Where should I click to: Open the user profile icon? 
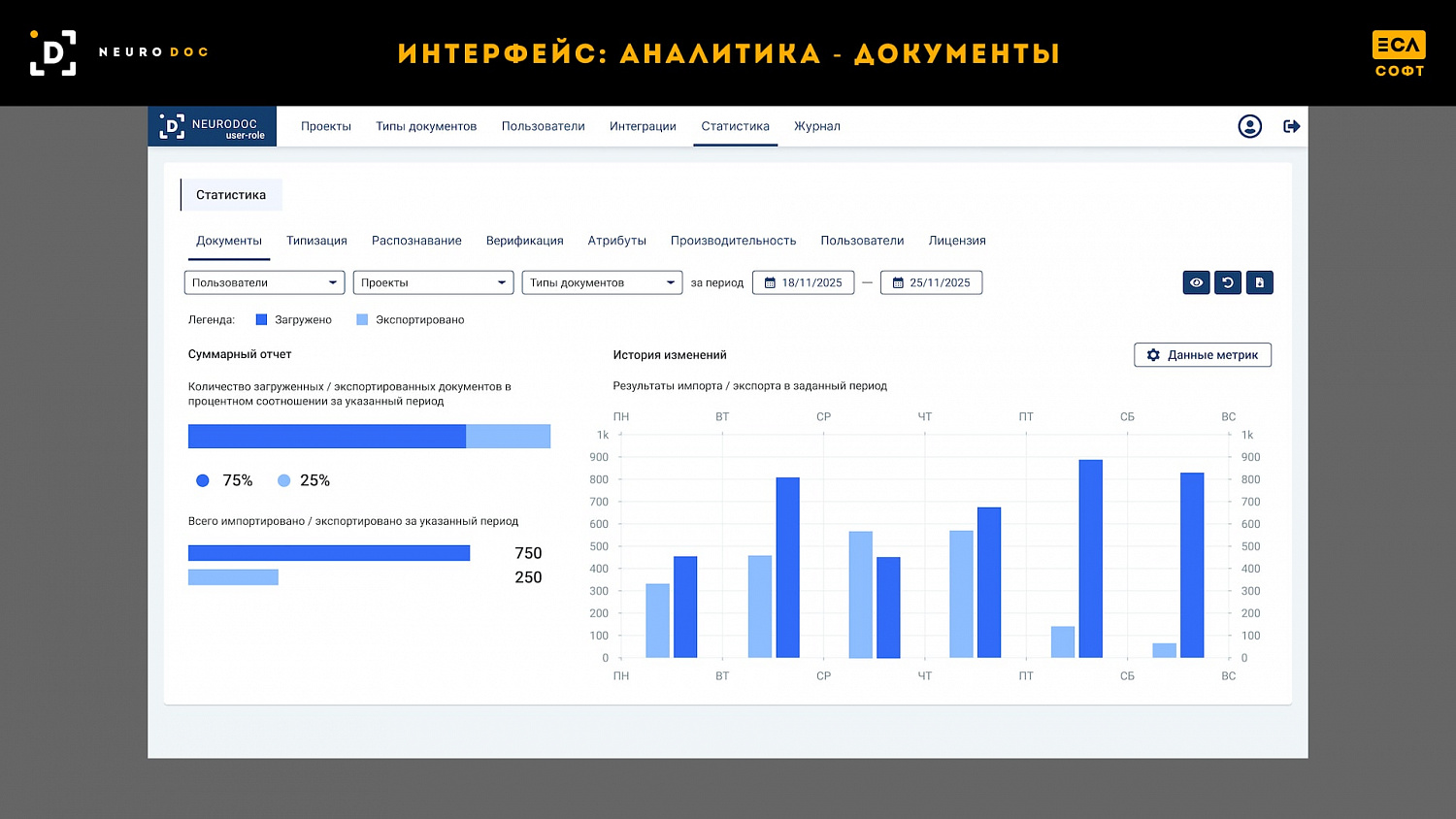1249,126
